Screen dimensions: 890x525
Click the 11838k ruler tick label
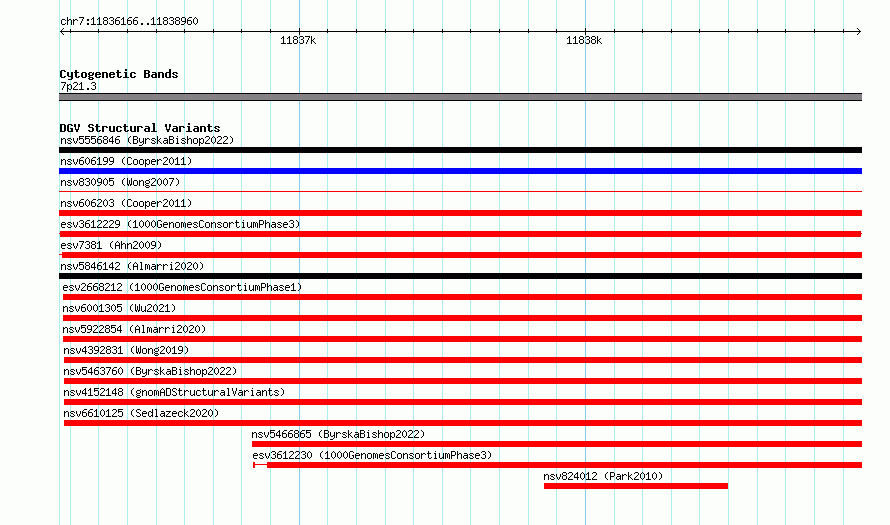(x=584, y=40)
